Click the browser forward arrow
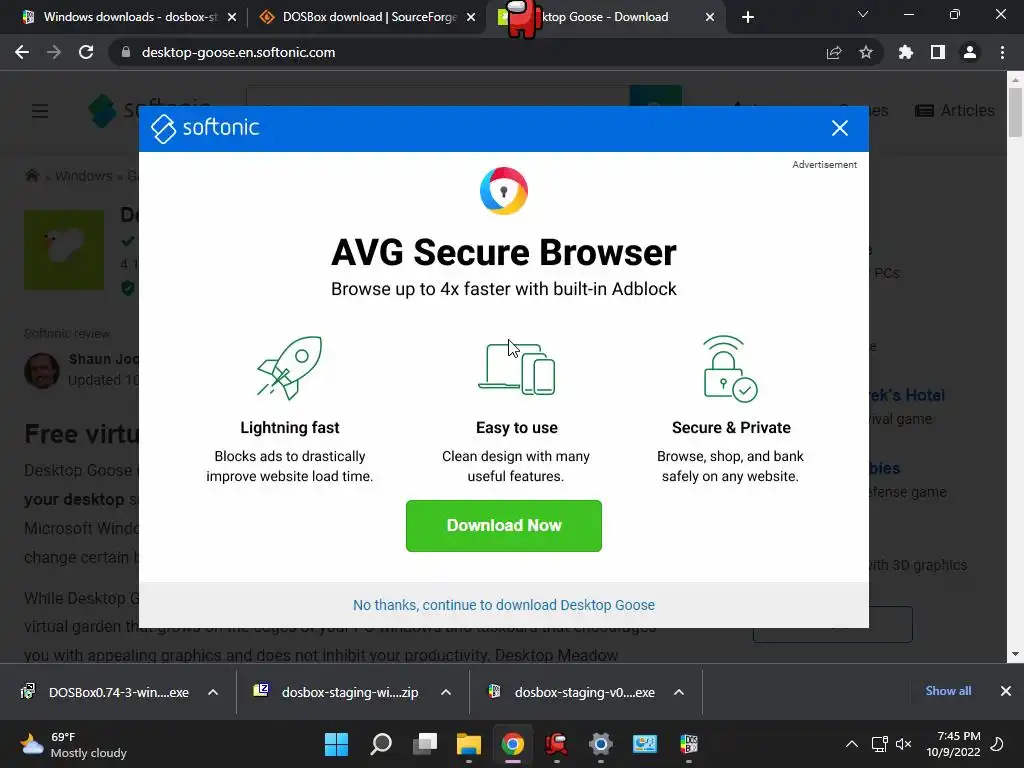The width and height of the screenshot is (1024, 768). point(54,52)
